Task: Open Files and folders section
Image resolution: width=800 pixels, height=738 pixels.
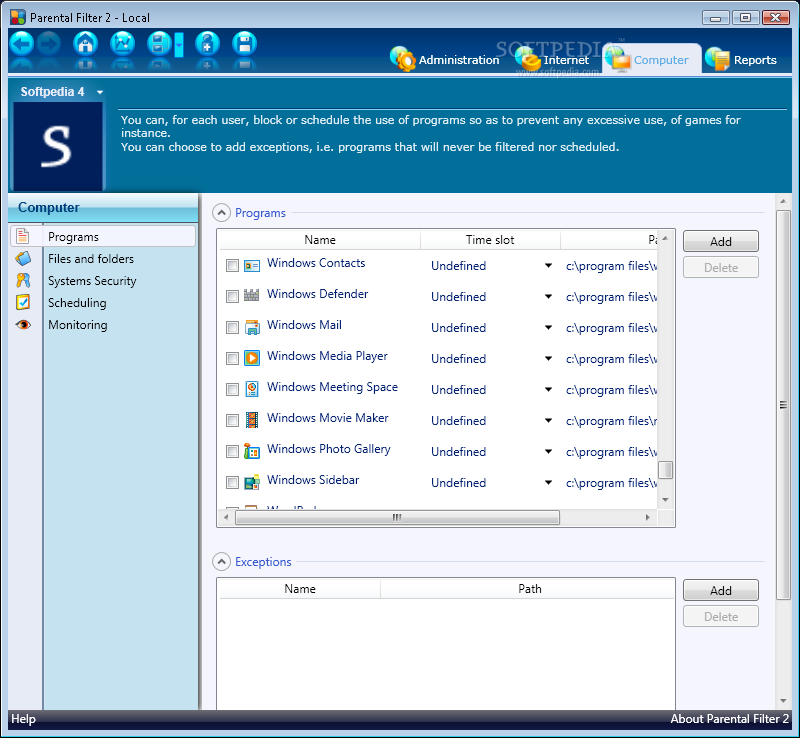Action: 91,259
